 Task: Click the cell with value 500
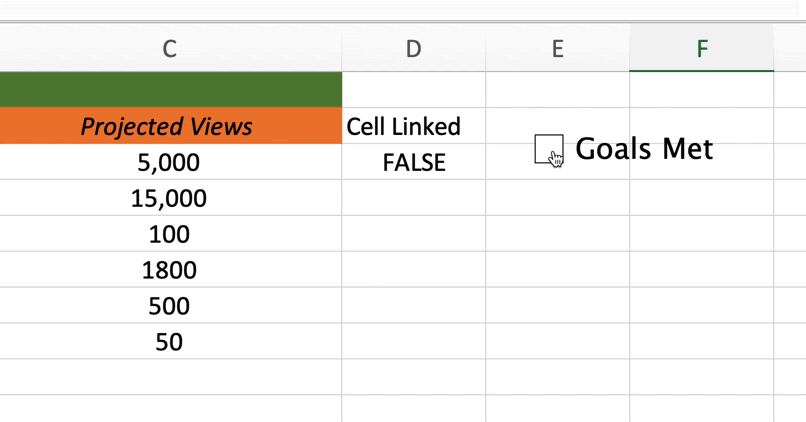point(170,306)
